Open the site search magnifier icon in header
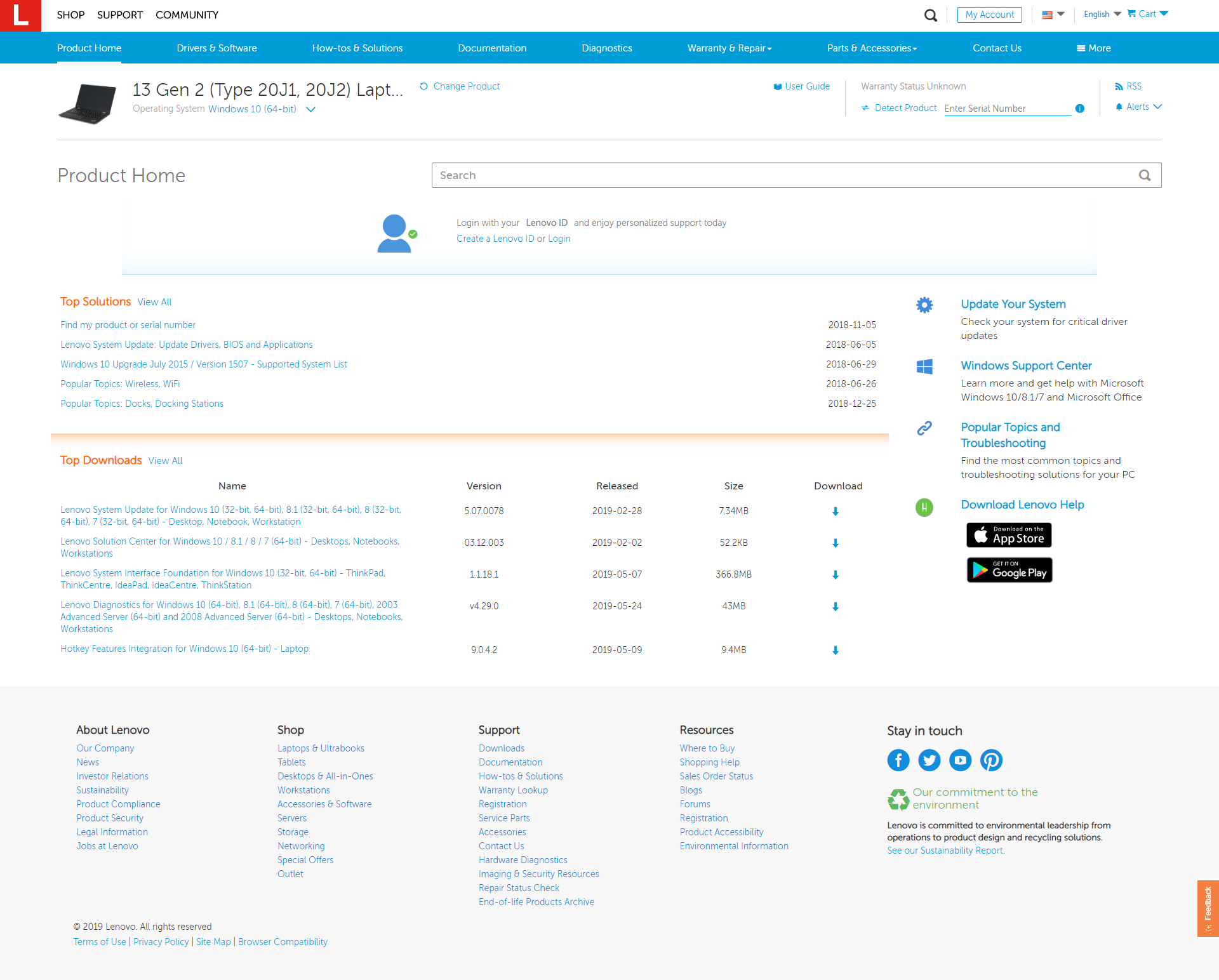 pos(931,15)
